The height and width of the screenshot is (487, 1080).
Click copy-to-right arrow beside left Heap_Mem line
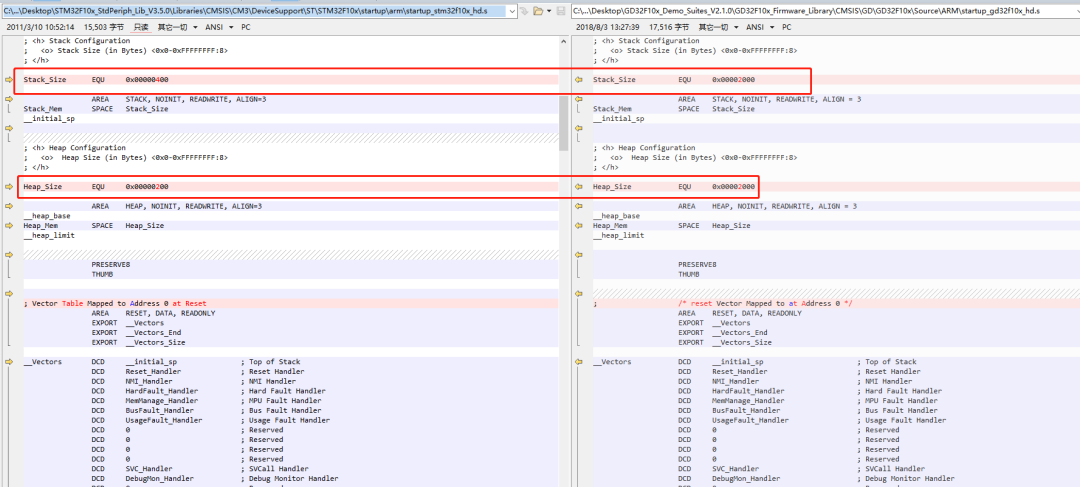tap(9, 225)
